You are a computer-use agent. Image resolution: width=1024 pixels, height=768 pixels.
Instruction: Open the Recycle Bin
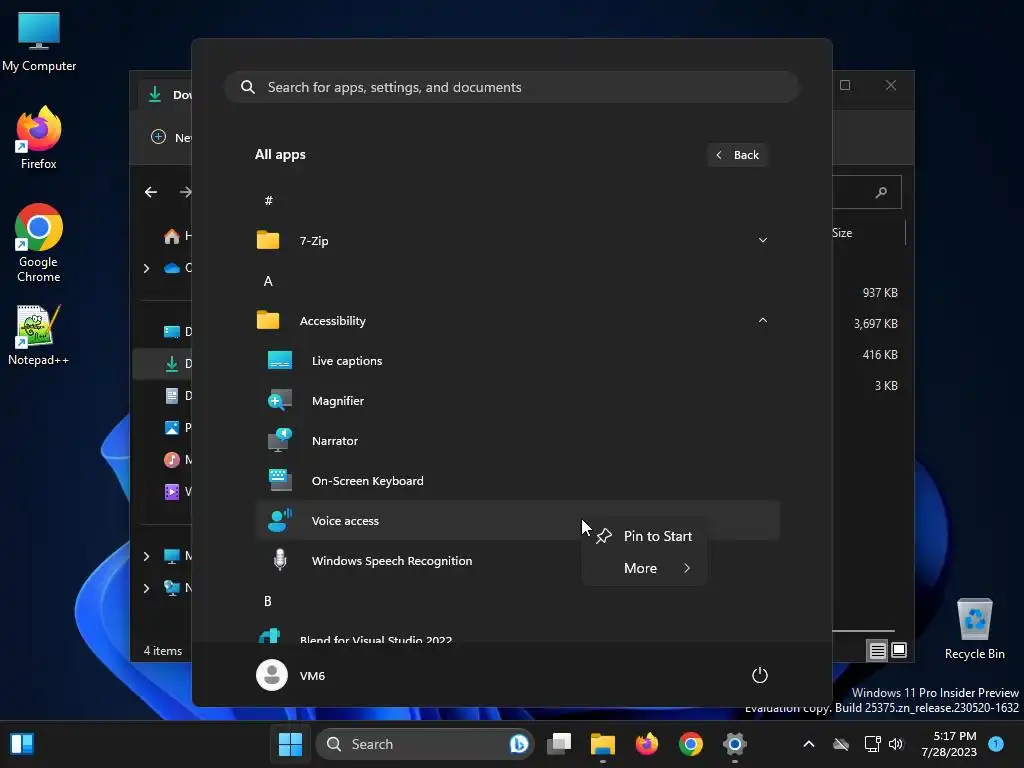(974, 628)
